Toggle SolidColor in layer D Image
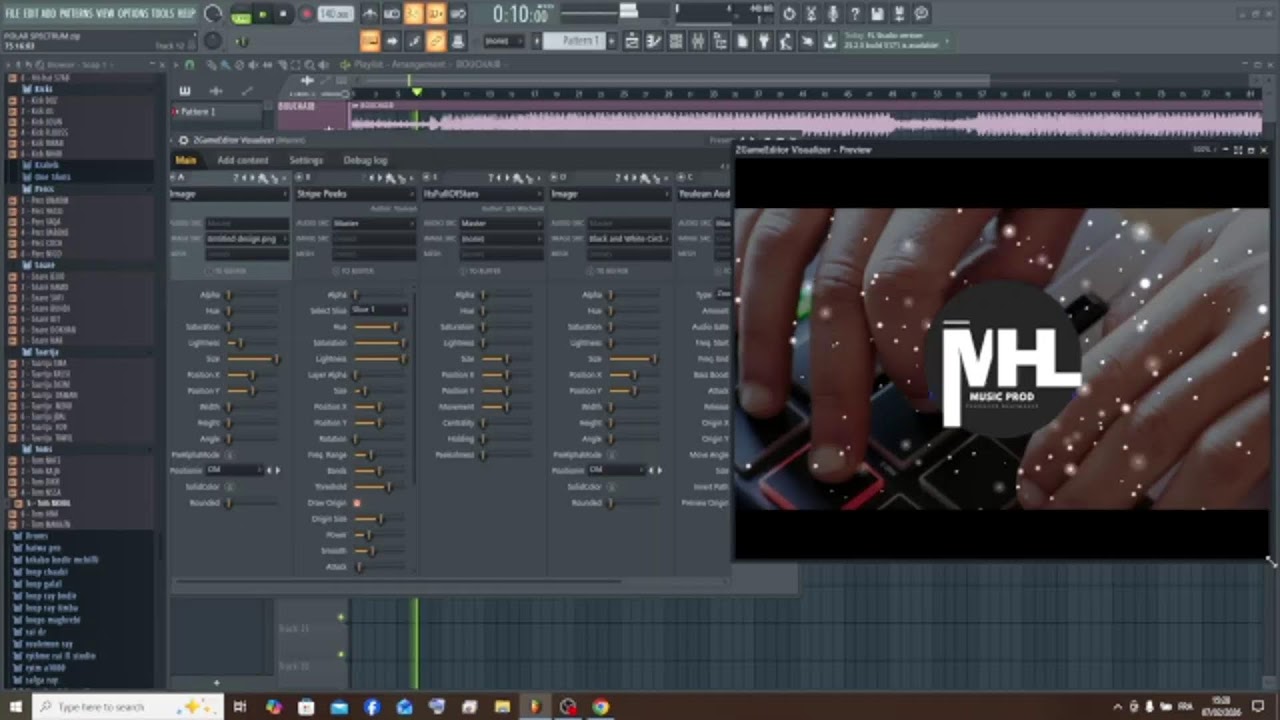Image resolution: width=1280 pixels, height=720 pixels. [610, 487]
